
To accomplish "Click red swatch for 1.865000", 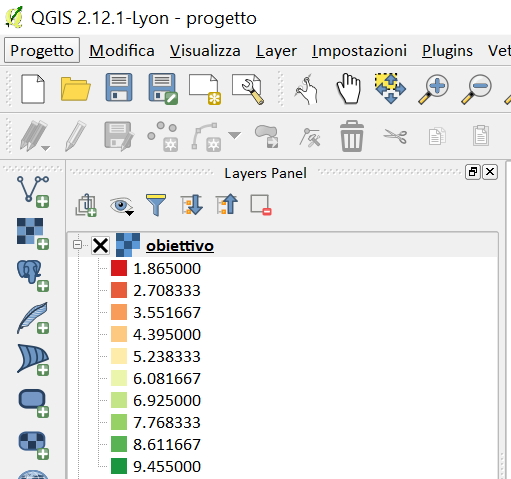I will click(119, 268).
